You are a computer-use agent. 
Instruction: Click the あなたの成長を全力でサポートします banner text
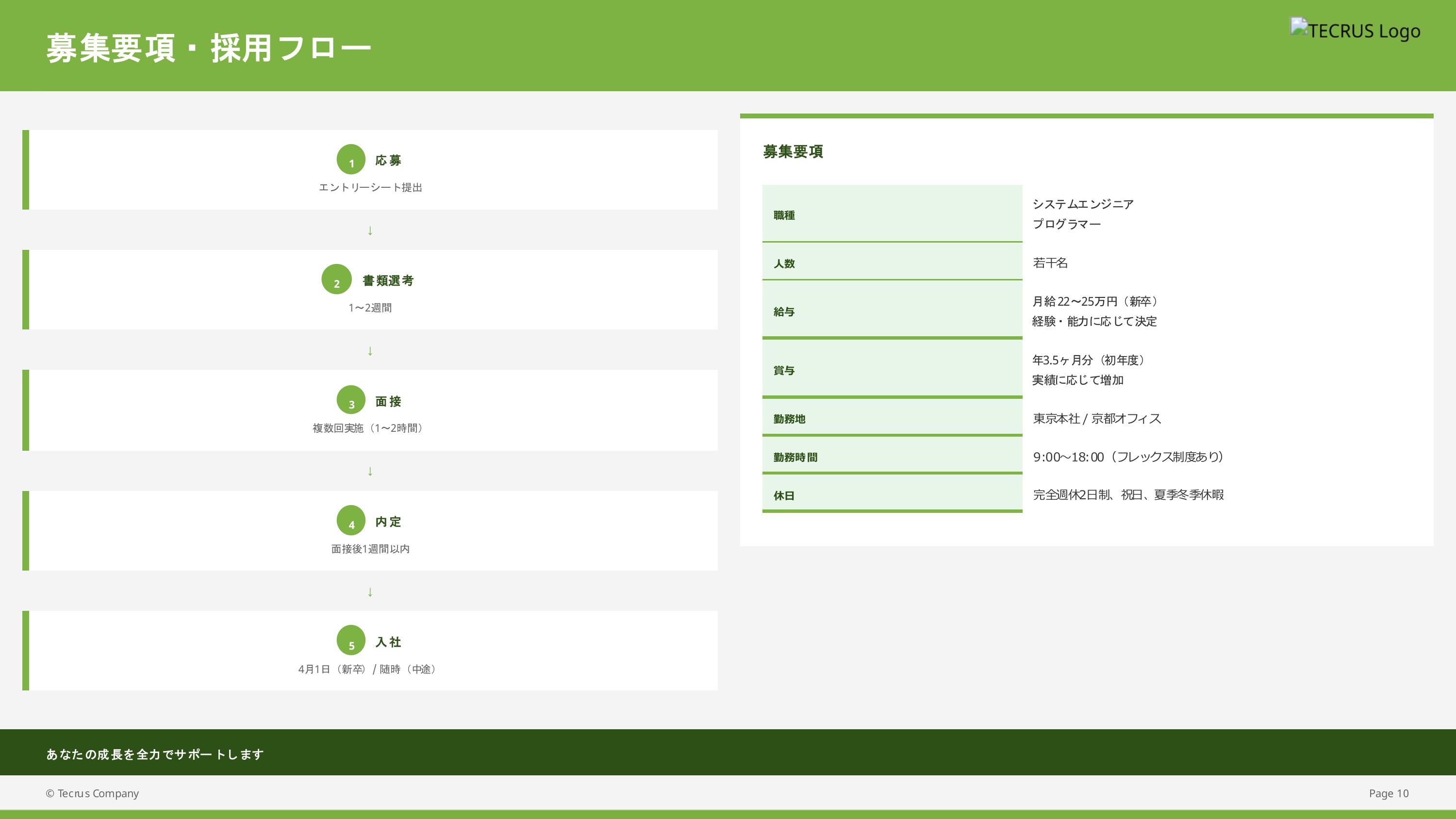pyautogui.click(x=155, y=754)
